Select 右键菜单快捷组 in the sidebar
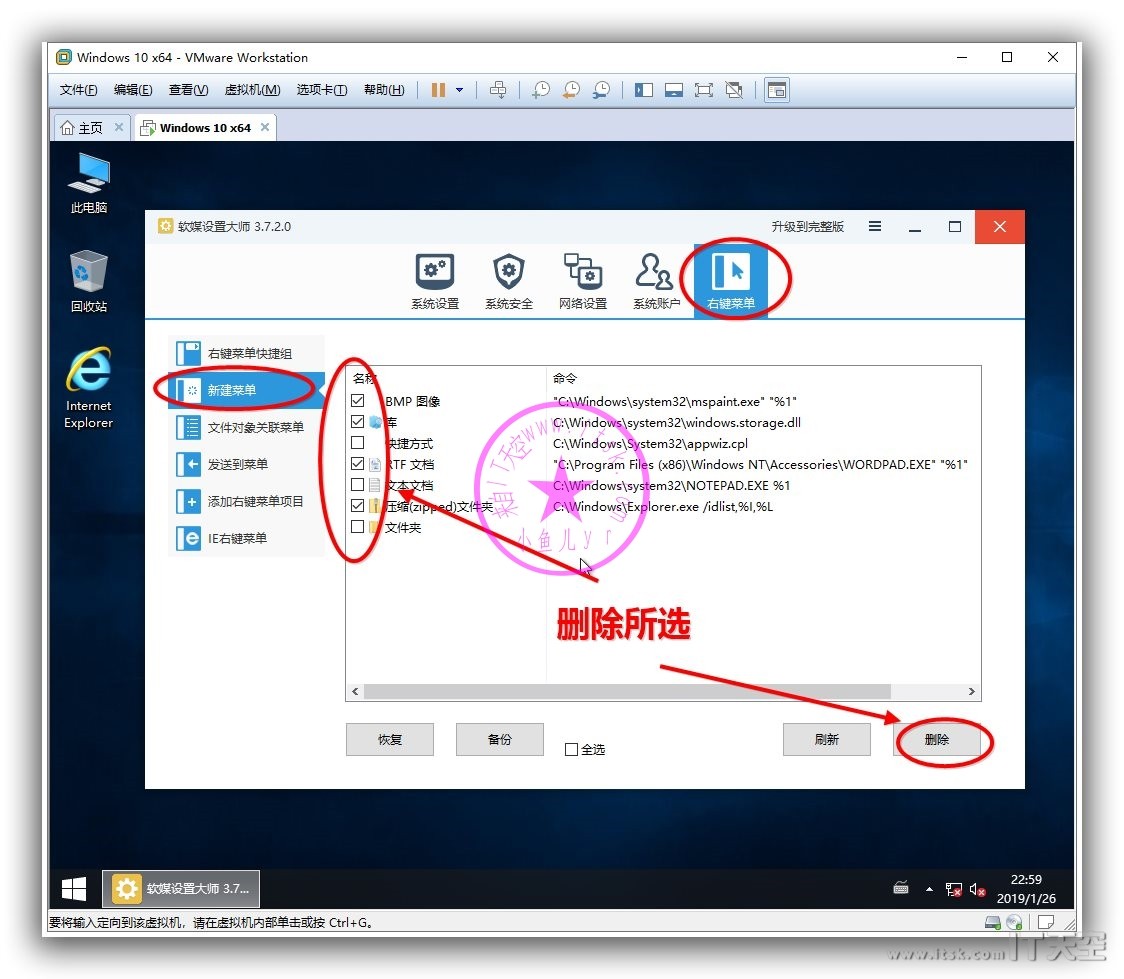Viewport: 1124px width, 979px height. pyautogui.click(x=246, y=353)
